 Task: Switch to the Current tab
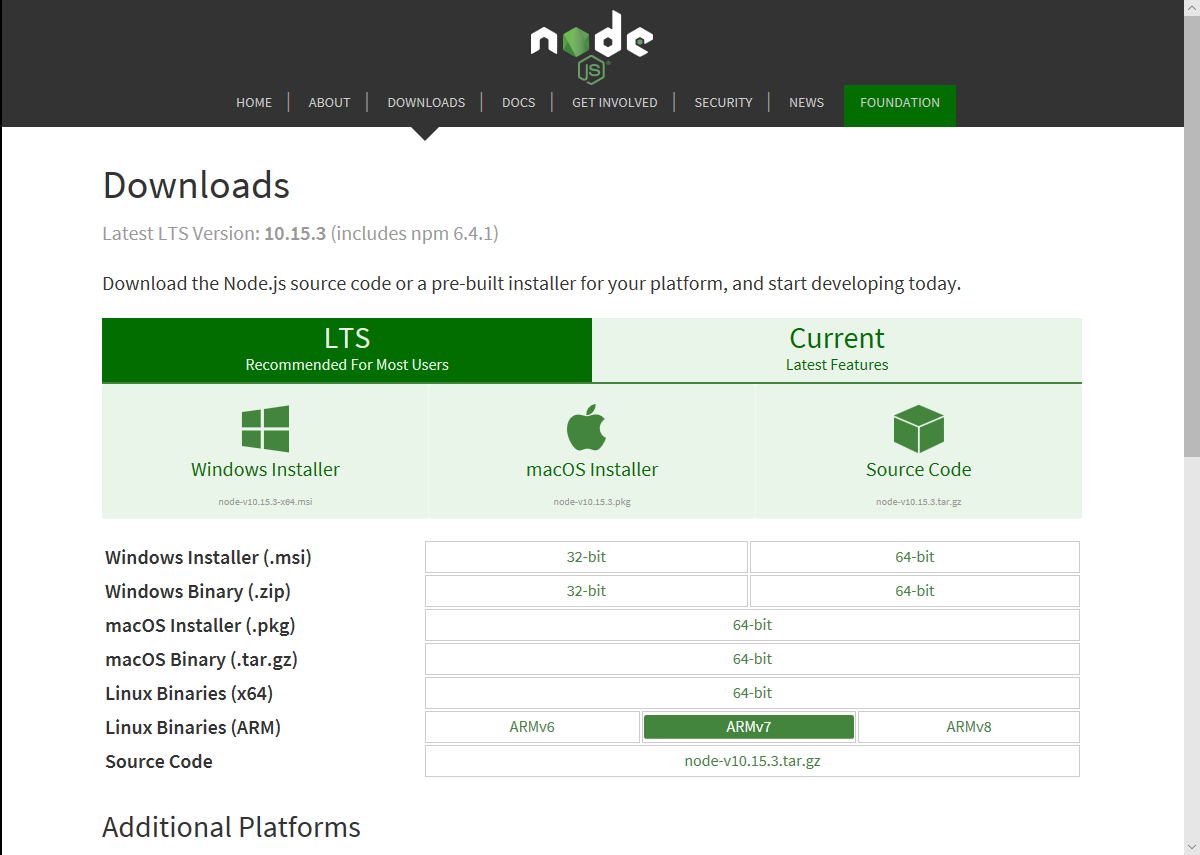coord(837,350)
